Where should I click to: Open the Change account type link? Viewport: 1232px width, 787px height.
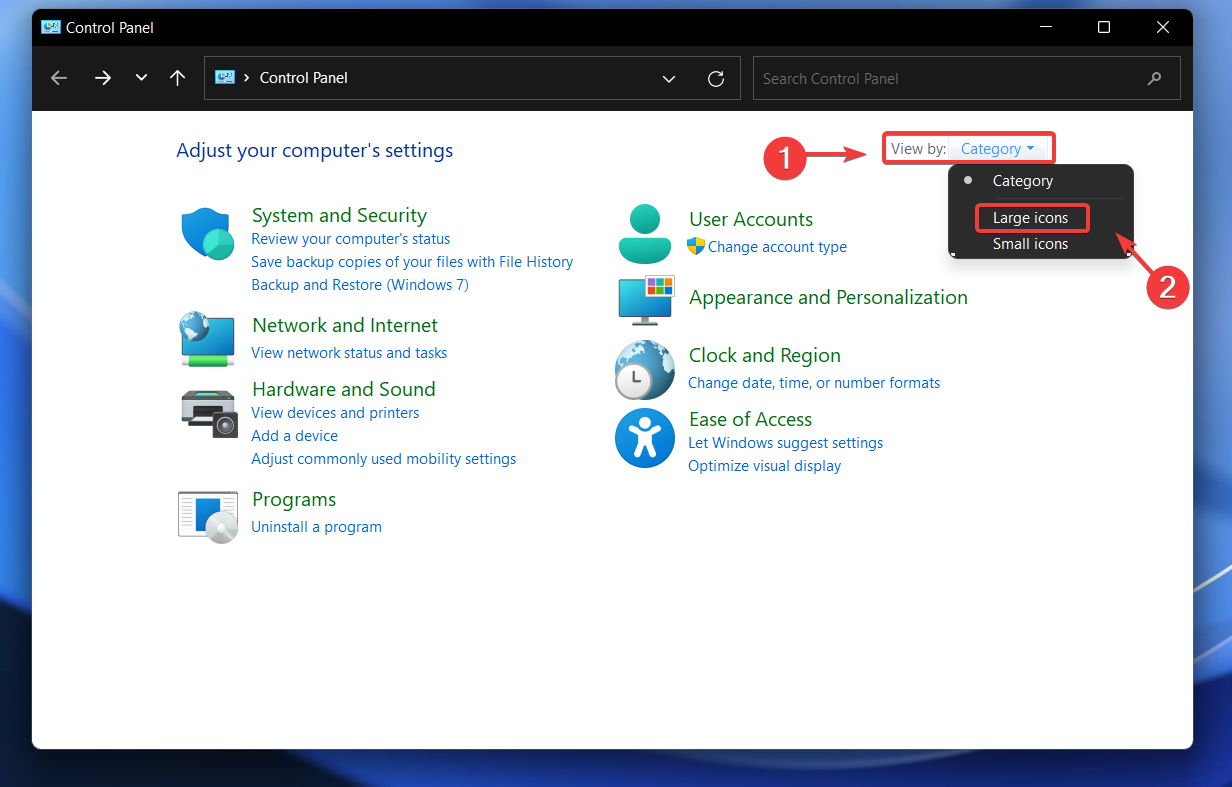[777, 246]
